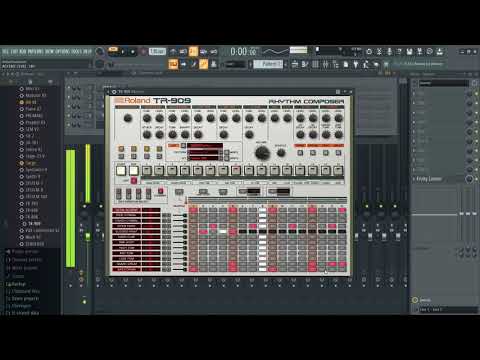The image size is (480, 360).
Task: Open the TR-909 plugin window options gear
Action: click(114, 92)
